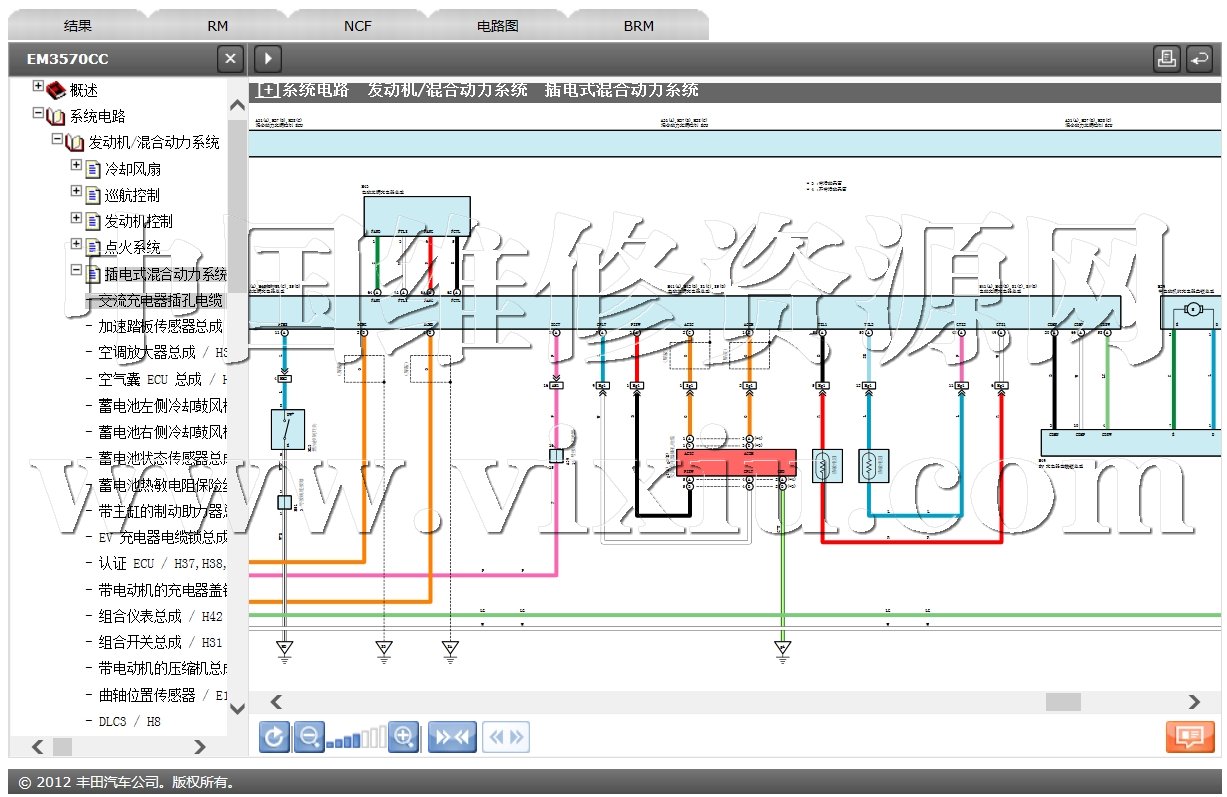
Task: Click the diagram's horizontal scrollbar right arrow
Action: coord(1193,702)
